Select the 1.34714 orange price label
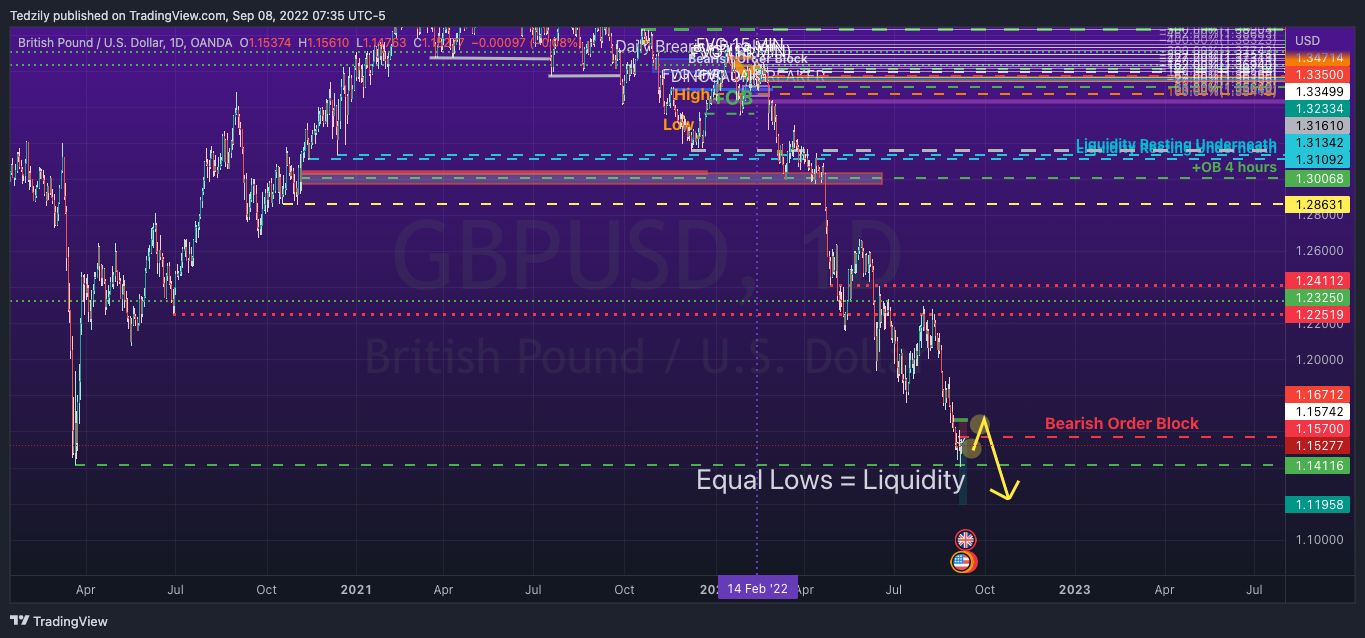Screen dimensions: 1365x638 click(x=1318, y=60)
